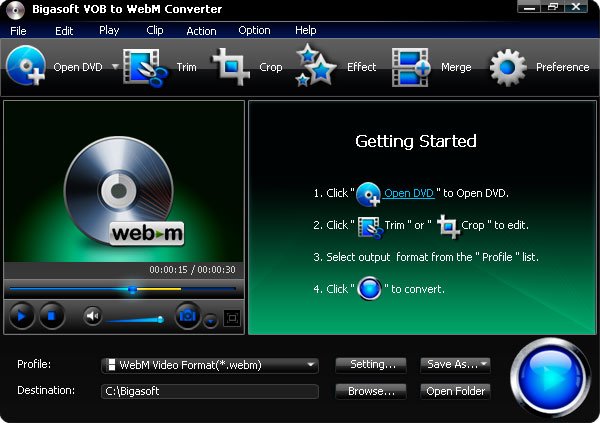600x423 pixels.
Task: Click the Trim label in toolbar
Action: coord(186,67)
